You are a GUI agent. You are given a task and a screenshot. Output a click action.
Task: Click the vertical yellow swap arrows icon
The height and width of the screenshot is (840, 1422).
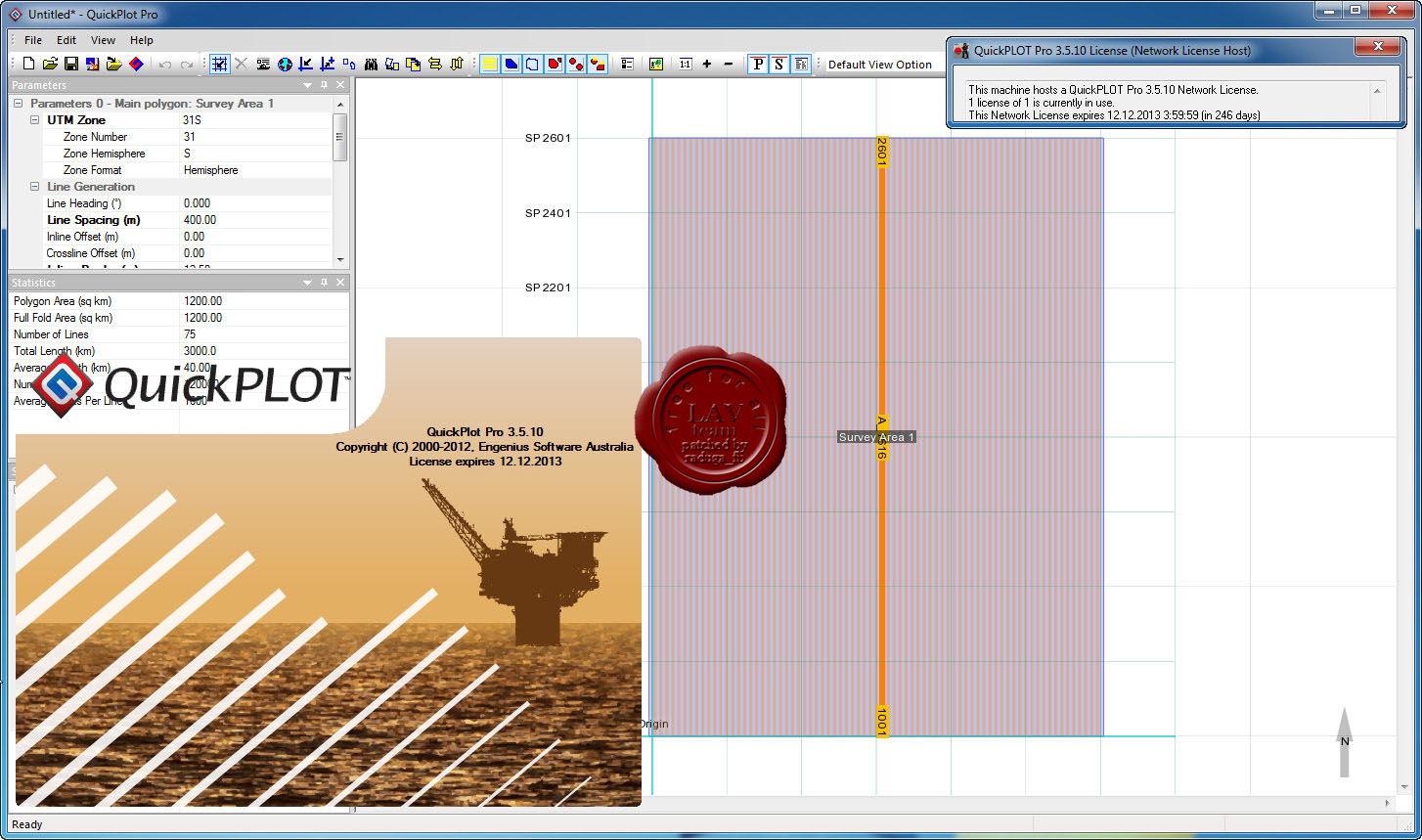tap(457, 64)
